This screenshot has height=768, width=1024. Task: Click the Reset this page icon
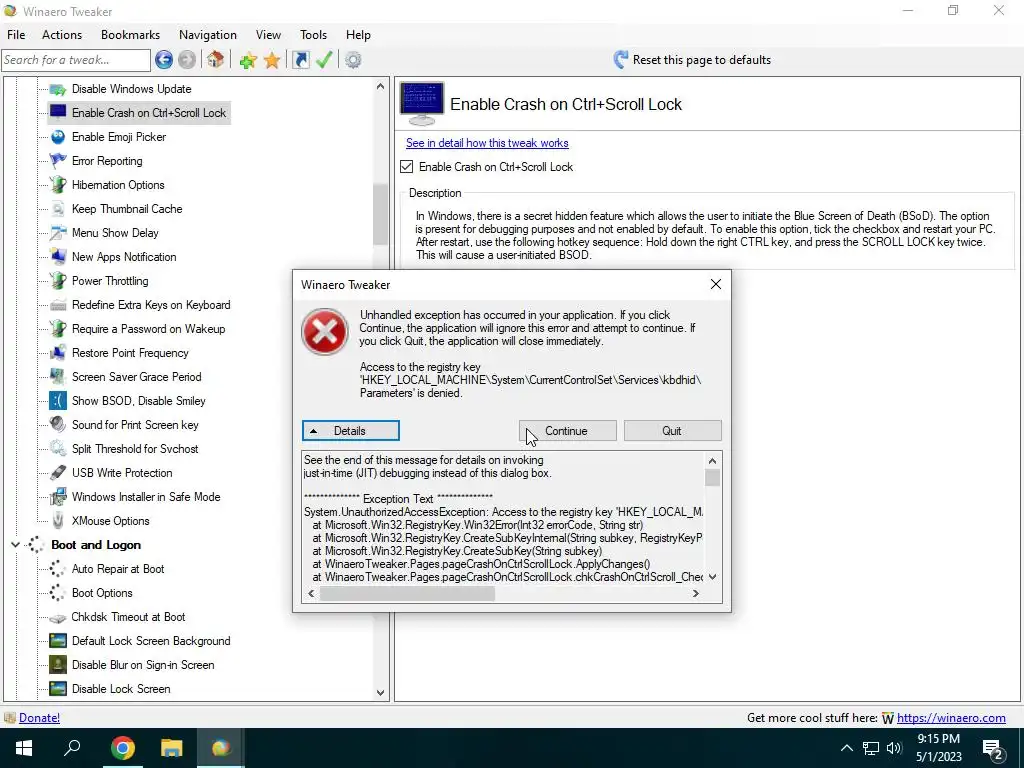(620, 60)
